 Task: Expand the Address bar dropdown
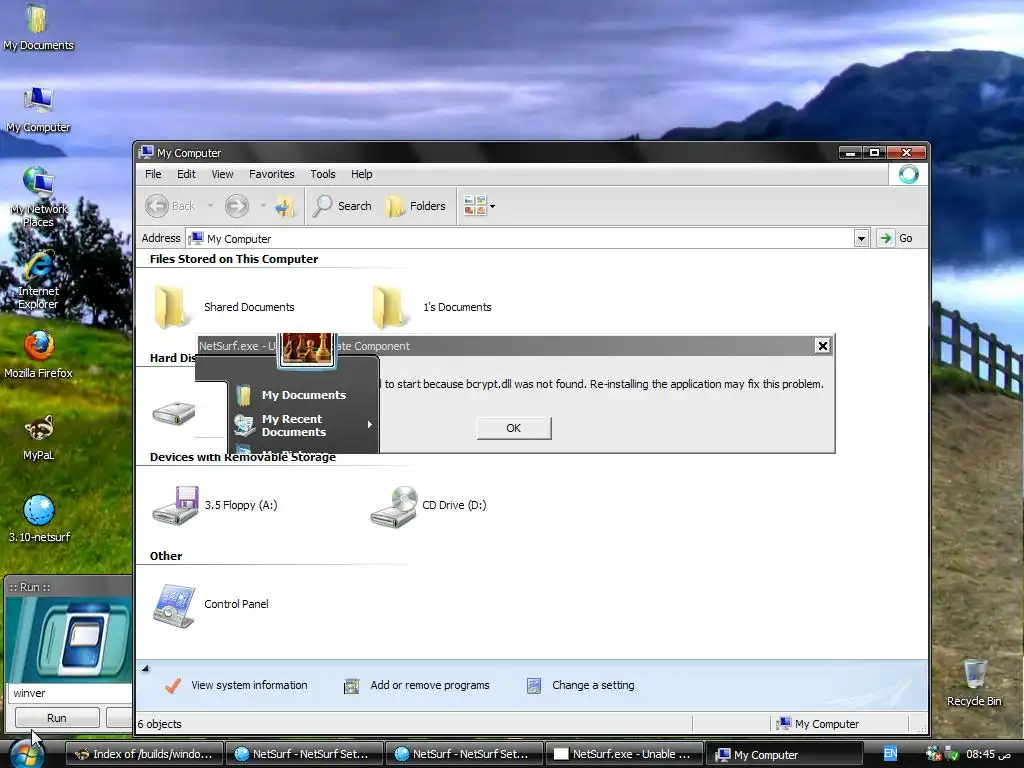pyautogui.click(x=861, y=238)
